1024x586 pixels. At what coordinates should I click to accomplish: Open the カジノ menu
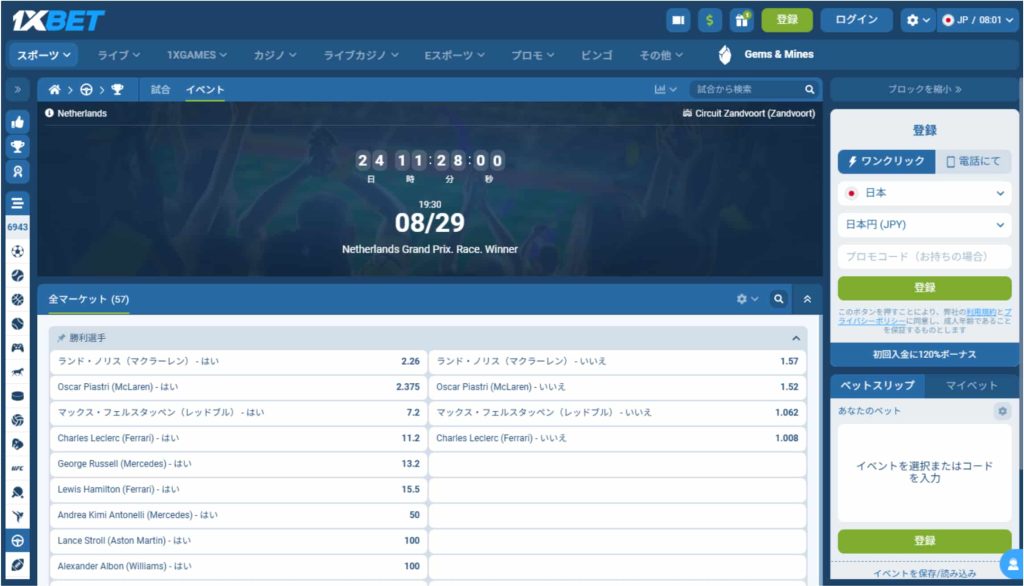coord(275,56)
